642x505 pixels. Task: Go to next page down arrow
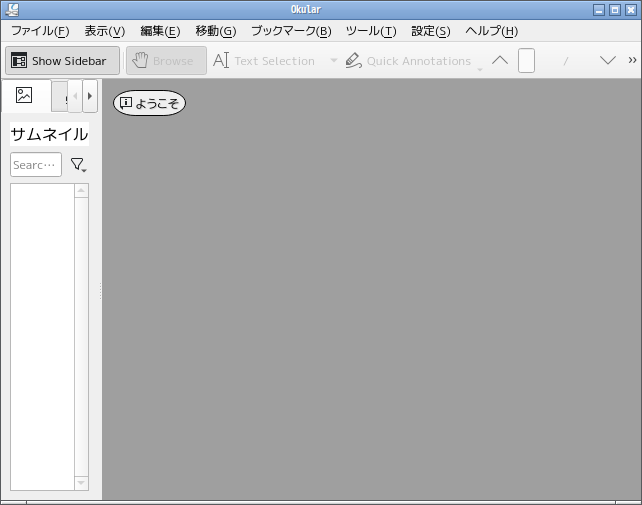tap(608, 61)
